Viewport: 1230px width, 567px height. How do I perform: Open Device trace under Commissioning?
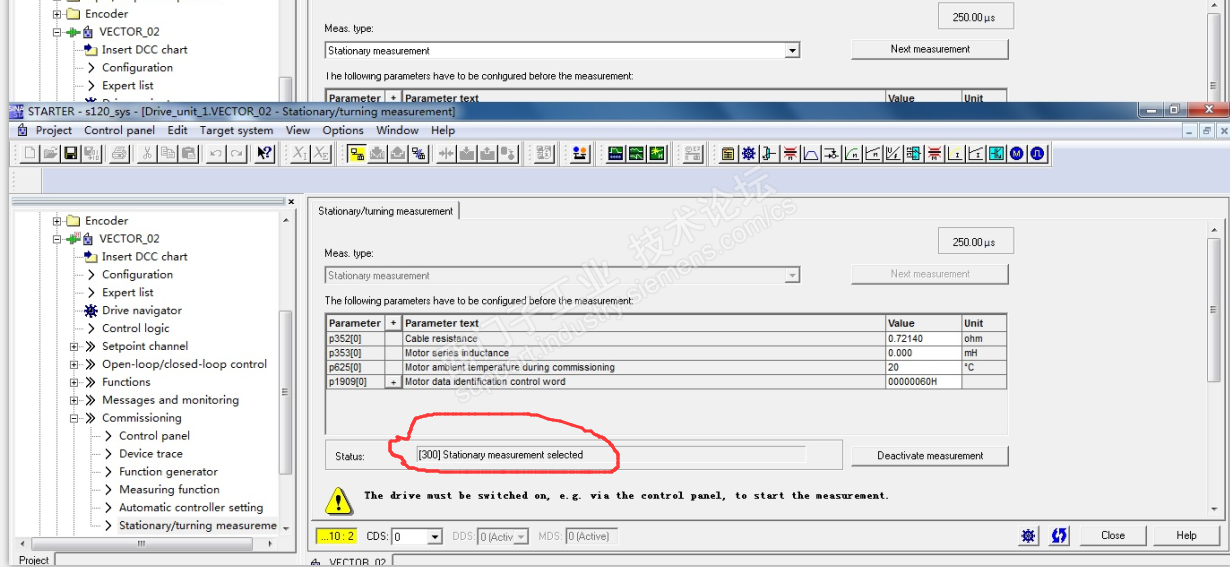[150, 454]
